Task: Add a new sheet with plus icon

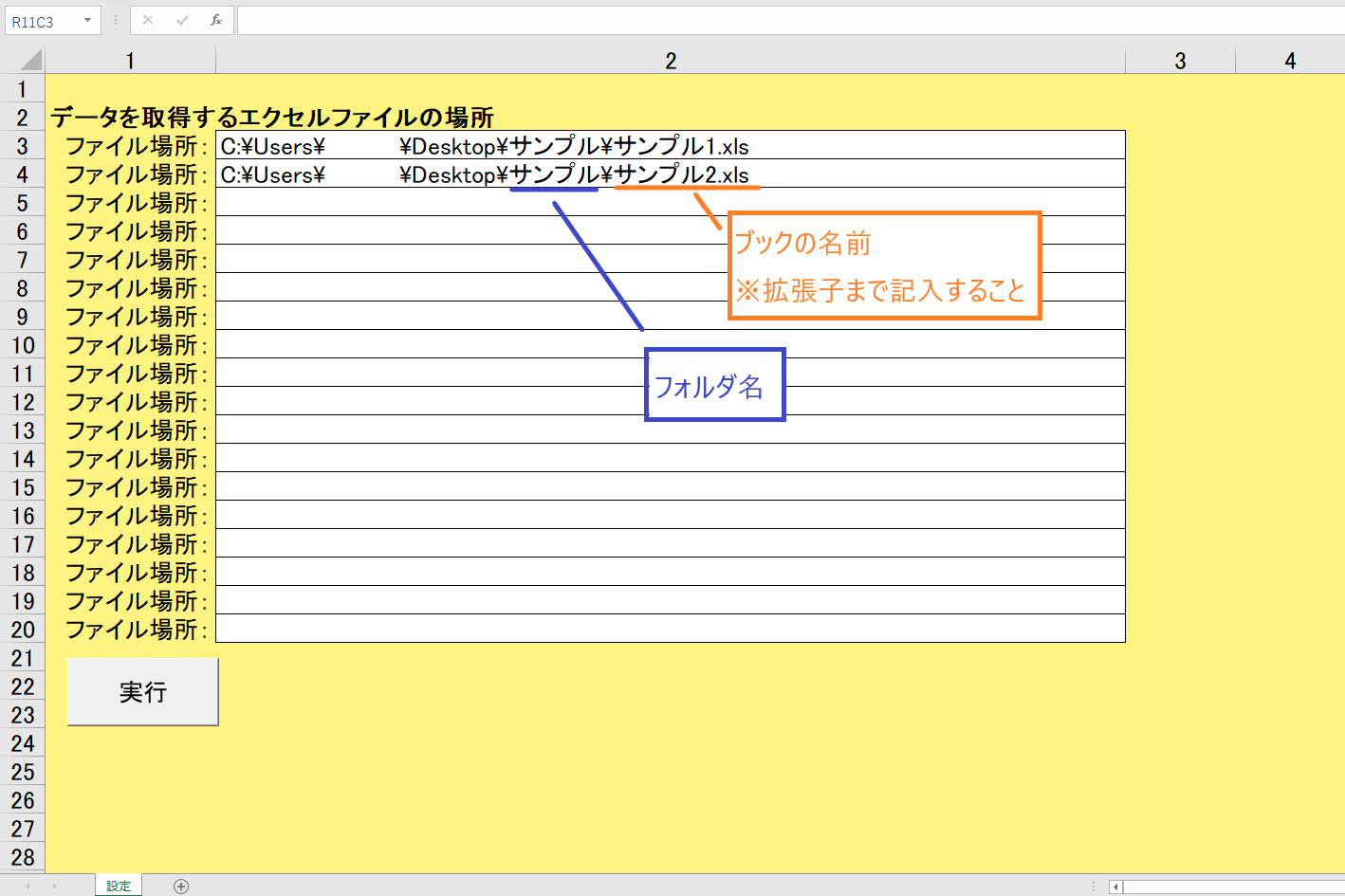Action: pyautogui.click(x=181, y=887)
